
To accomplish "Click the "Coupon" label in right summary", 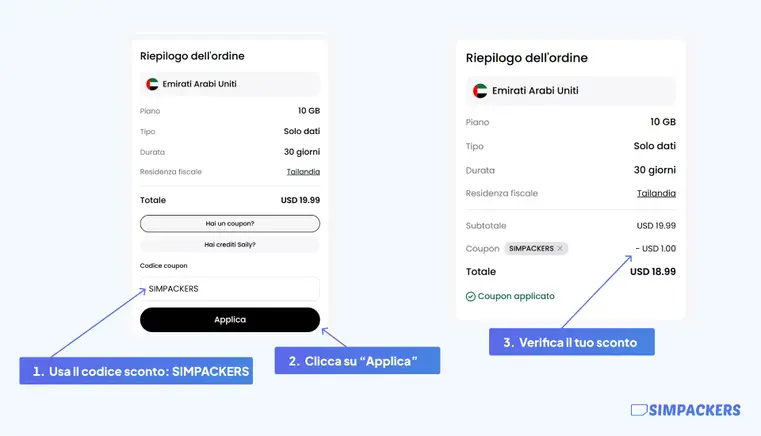I will click(482, 249).
